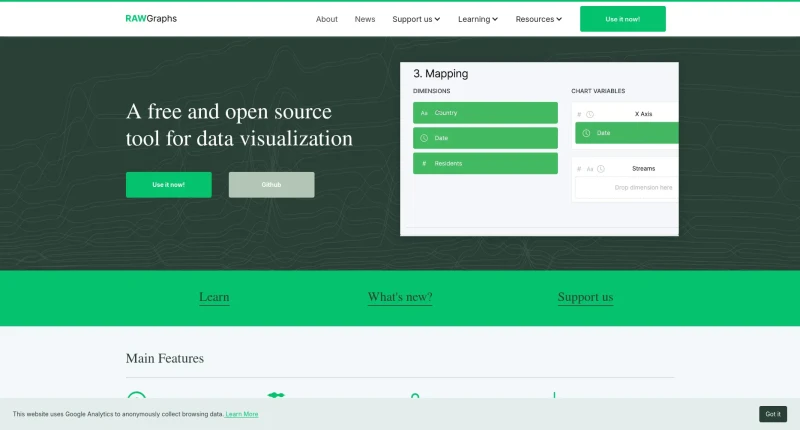Image resolution: width=800 pixels, height=430 pixels.
Task: Click the number icon on Residents chip
Action: [x=424, y=163]
